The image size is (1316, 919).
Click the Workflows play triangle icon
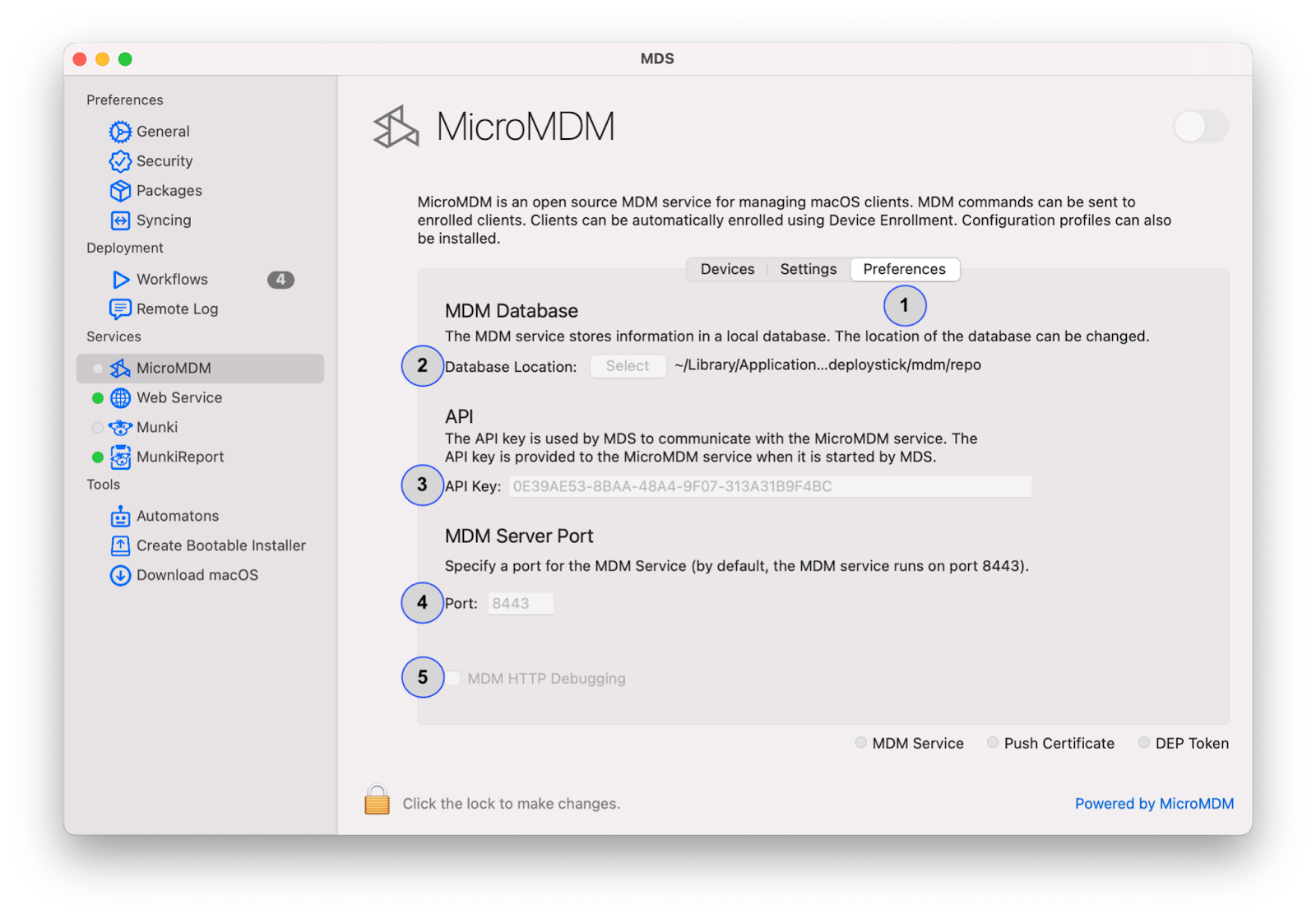(121, 280)
